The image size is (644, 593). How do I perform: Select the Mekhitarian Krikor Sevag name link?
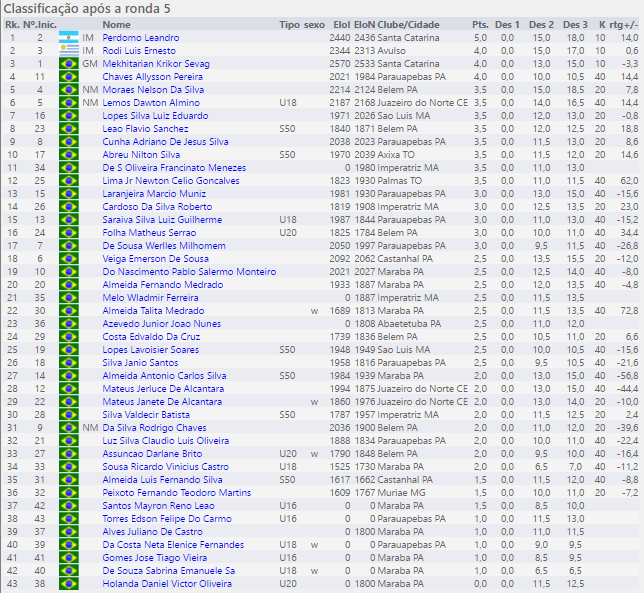(x=156, y=63)
